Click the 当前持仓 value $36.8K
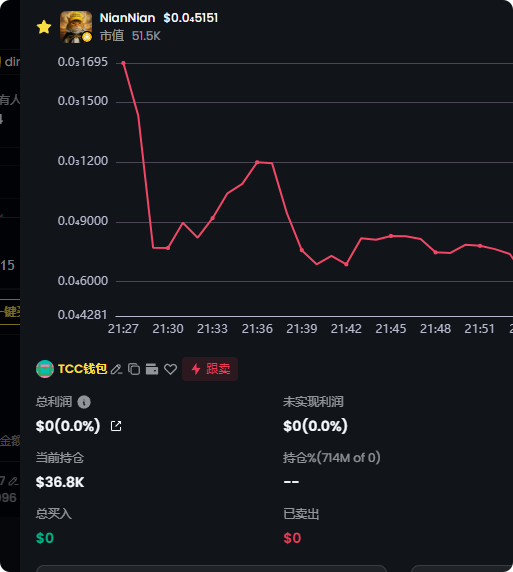513x572 pixels. pos(60,482)
